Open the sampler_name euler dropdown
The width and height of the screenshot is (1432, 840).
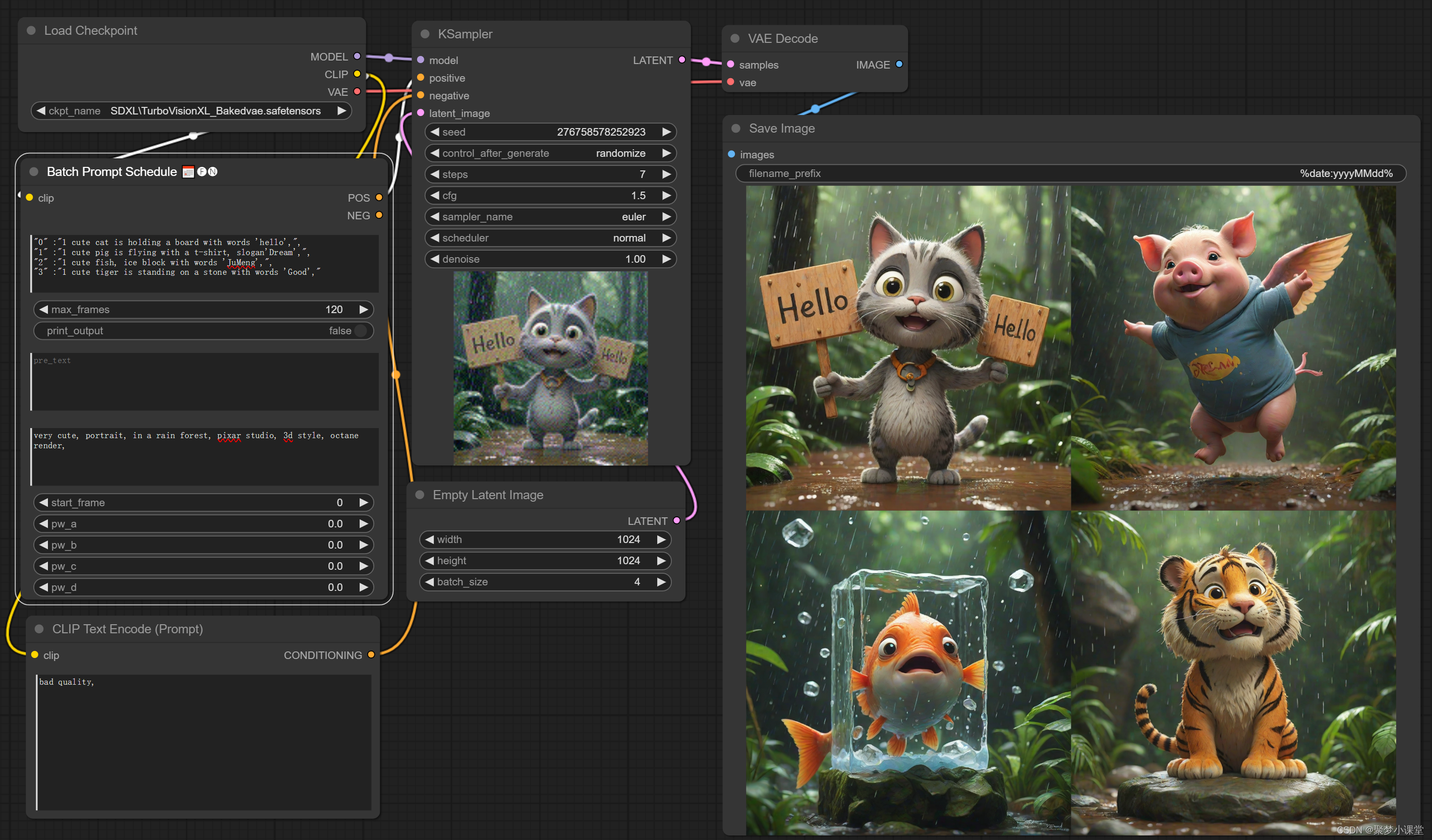click(x=549, y=216)
